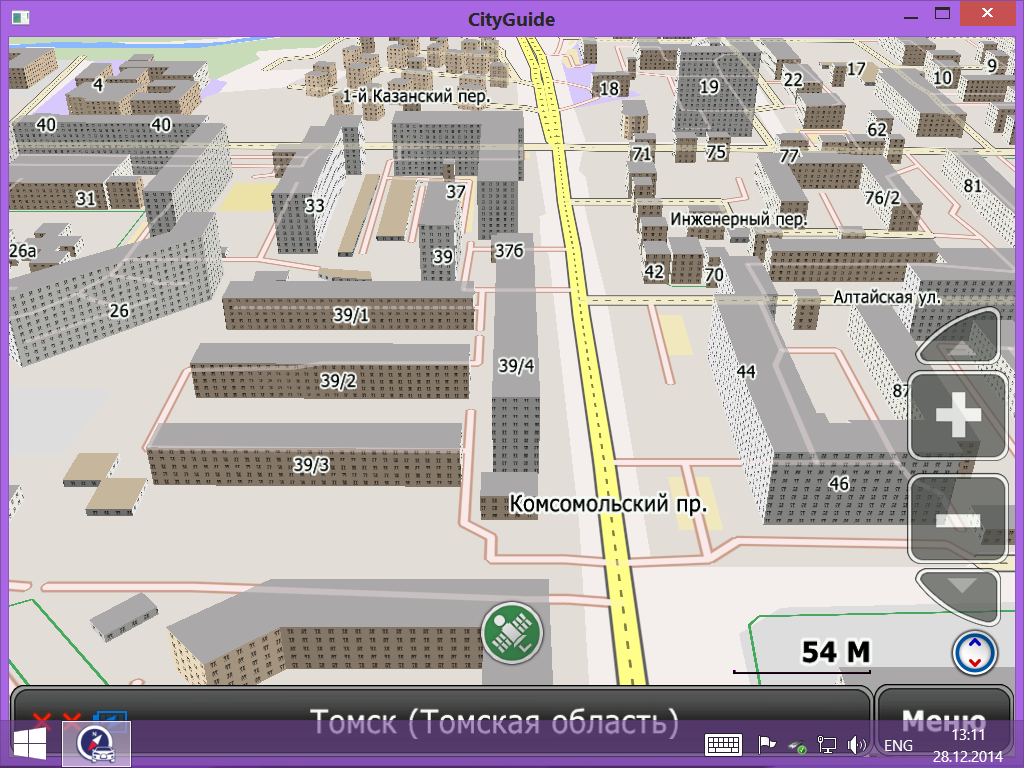
Task: Click the GPS satellite status icon
Action: [x=511, y=634]
